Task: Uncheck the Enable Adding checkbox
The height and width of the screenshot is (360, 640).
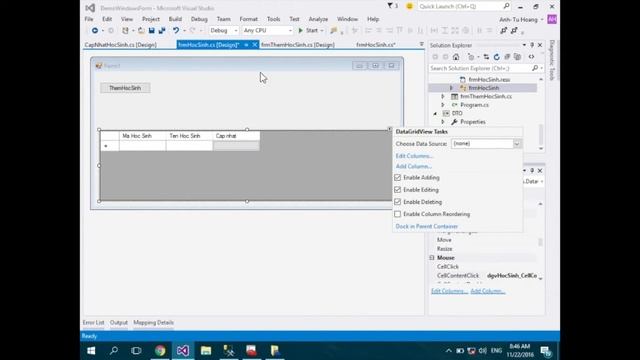Action: click(x=398, y=178)
